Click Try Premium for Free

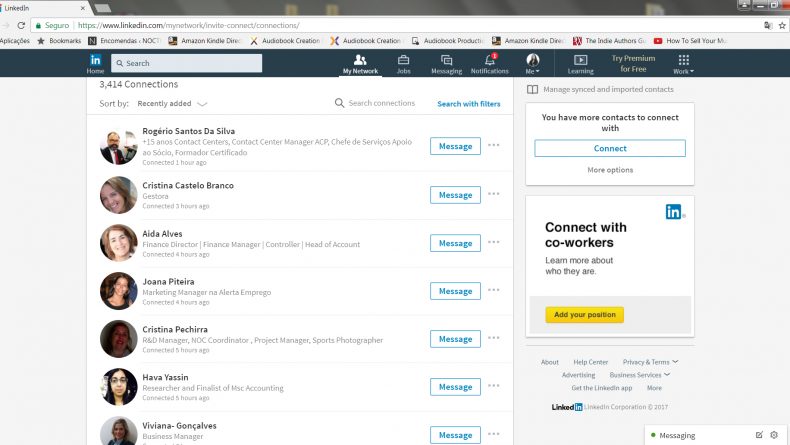point(633,63)
